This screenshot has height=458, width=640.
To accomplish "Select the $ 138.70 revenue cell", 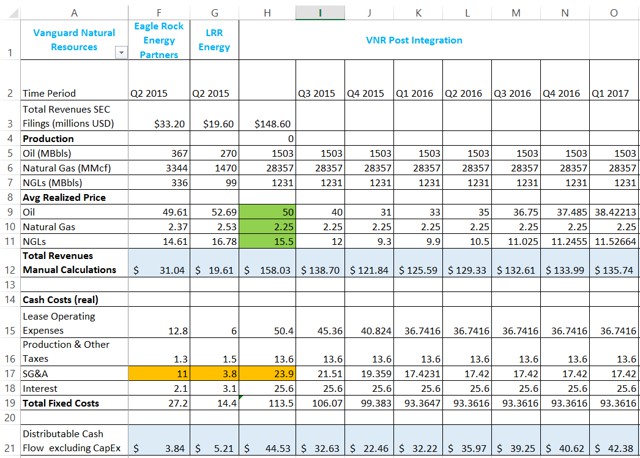I will [x=320, y=263].
